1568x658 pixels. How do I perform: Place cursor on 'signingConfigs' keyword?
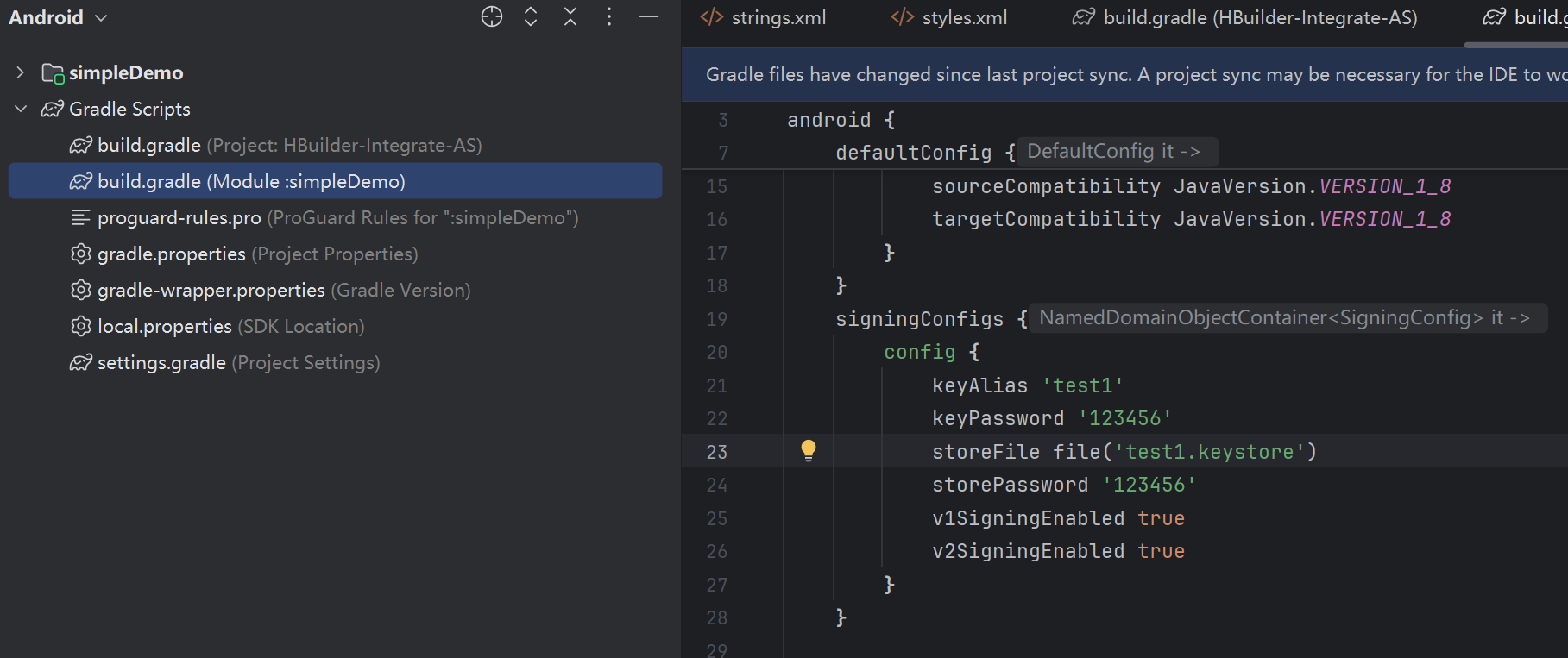920,319
